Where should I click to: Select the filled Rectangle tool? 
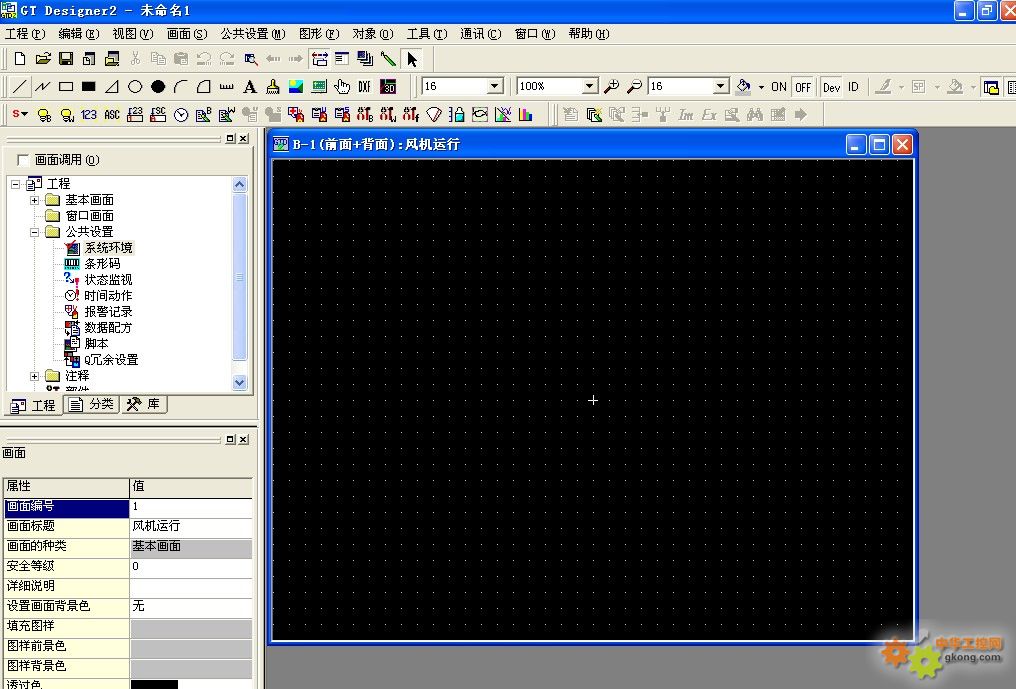pyautogui.click(x=89, y=86)
